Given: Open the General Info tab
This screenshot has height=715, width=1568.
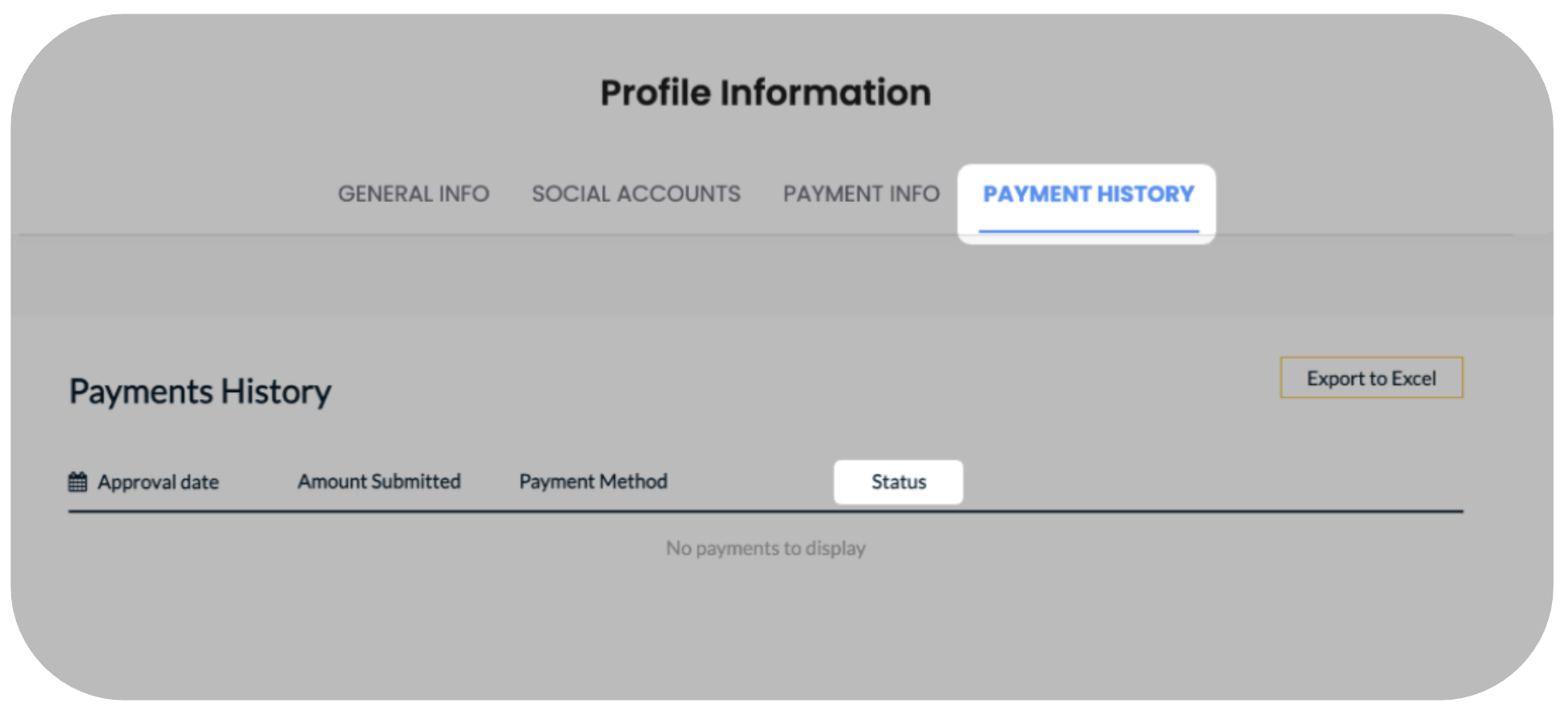Looking at the screenshot, I should point(414,194).
